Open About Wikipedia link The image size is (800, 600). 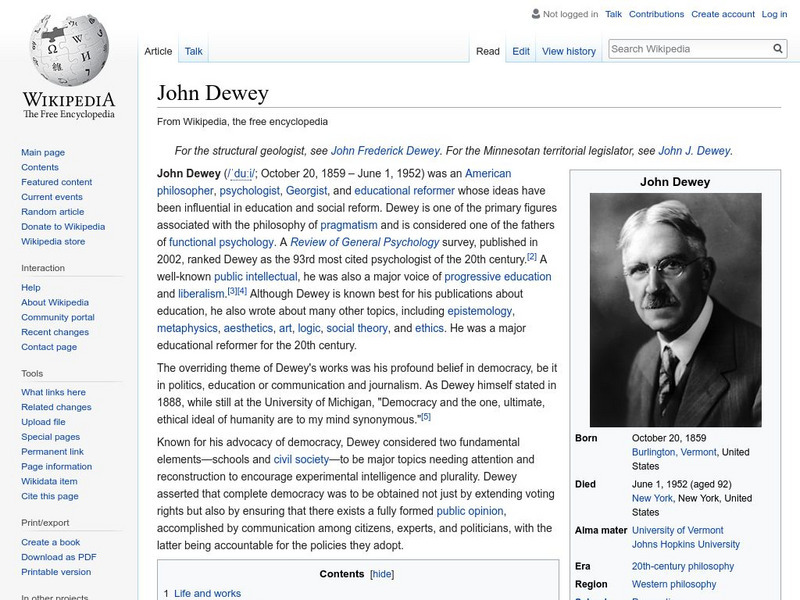55,302
